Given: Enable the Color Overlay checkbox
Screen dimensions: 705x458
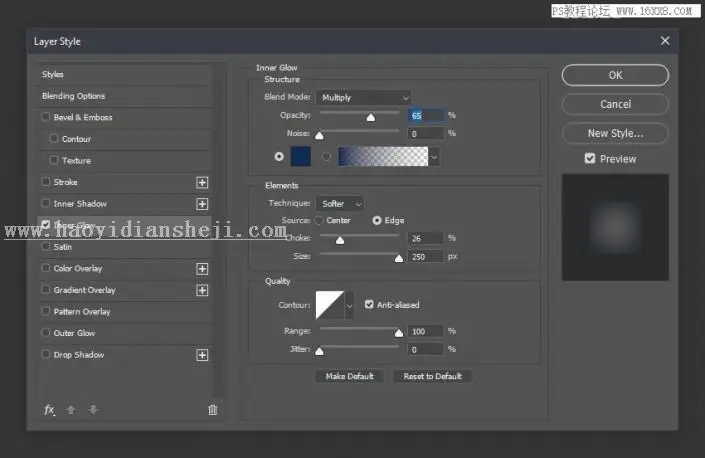Looking at the screenshot, I should coord(45,268).
